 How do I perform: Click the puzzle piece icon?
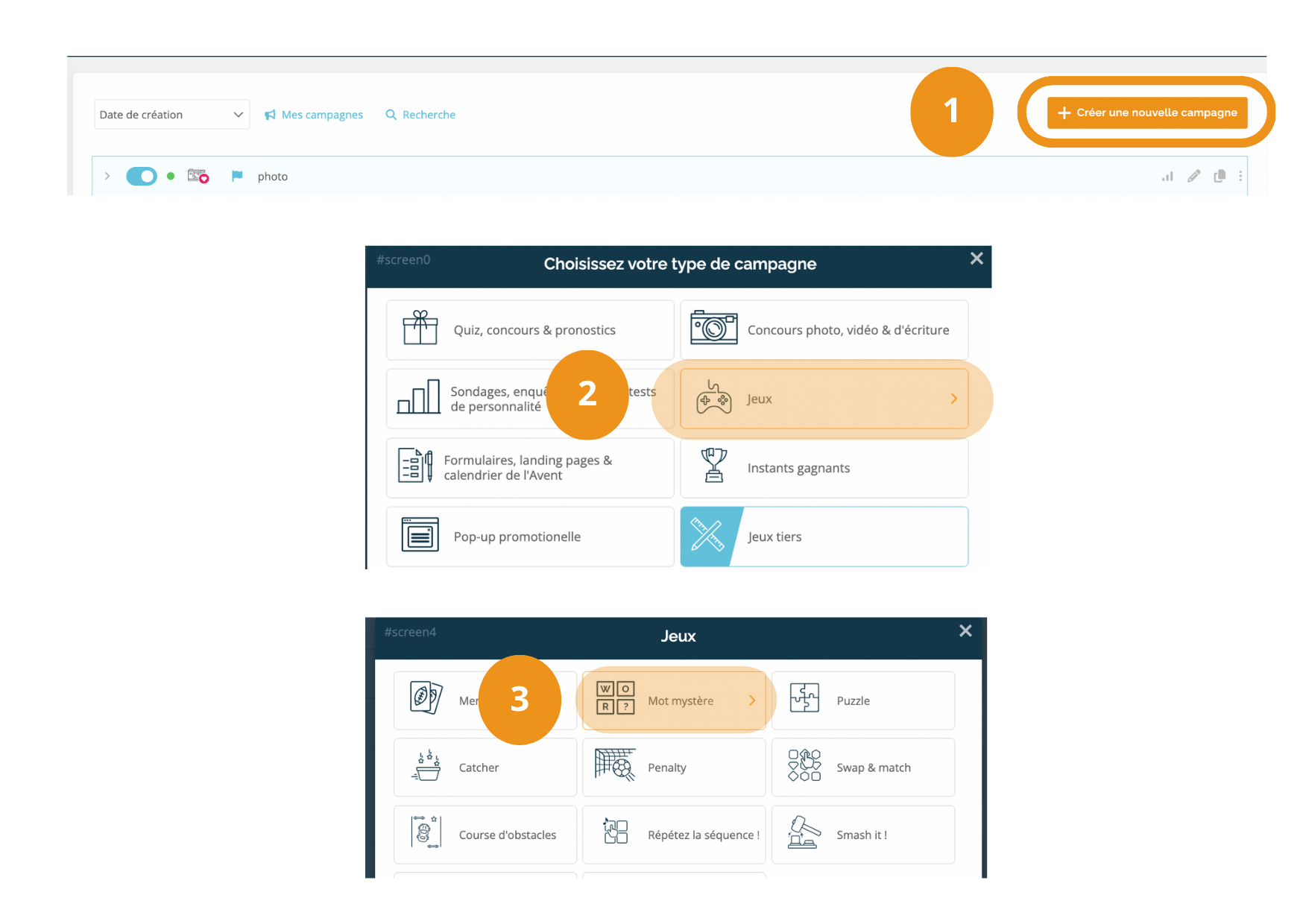point(804,698)
